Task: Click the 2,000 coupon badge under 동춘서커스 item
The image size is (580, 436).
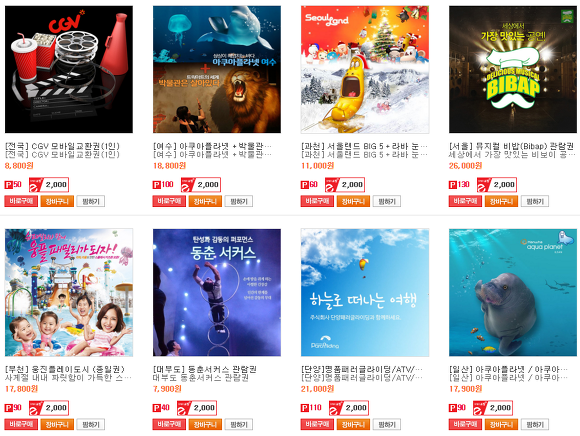Action: pyautogui.click(x=197, y=408)
